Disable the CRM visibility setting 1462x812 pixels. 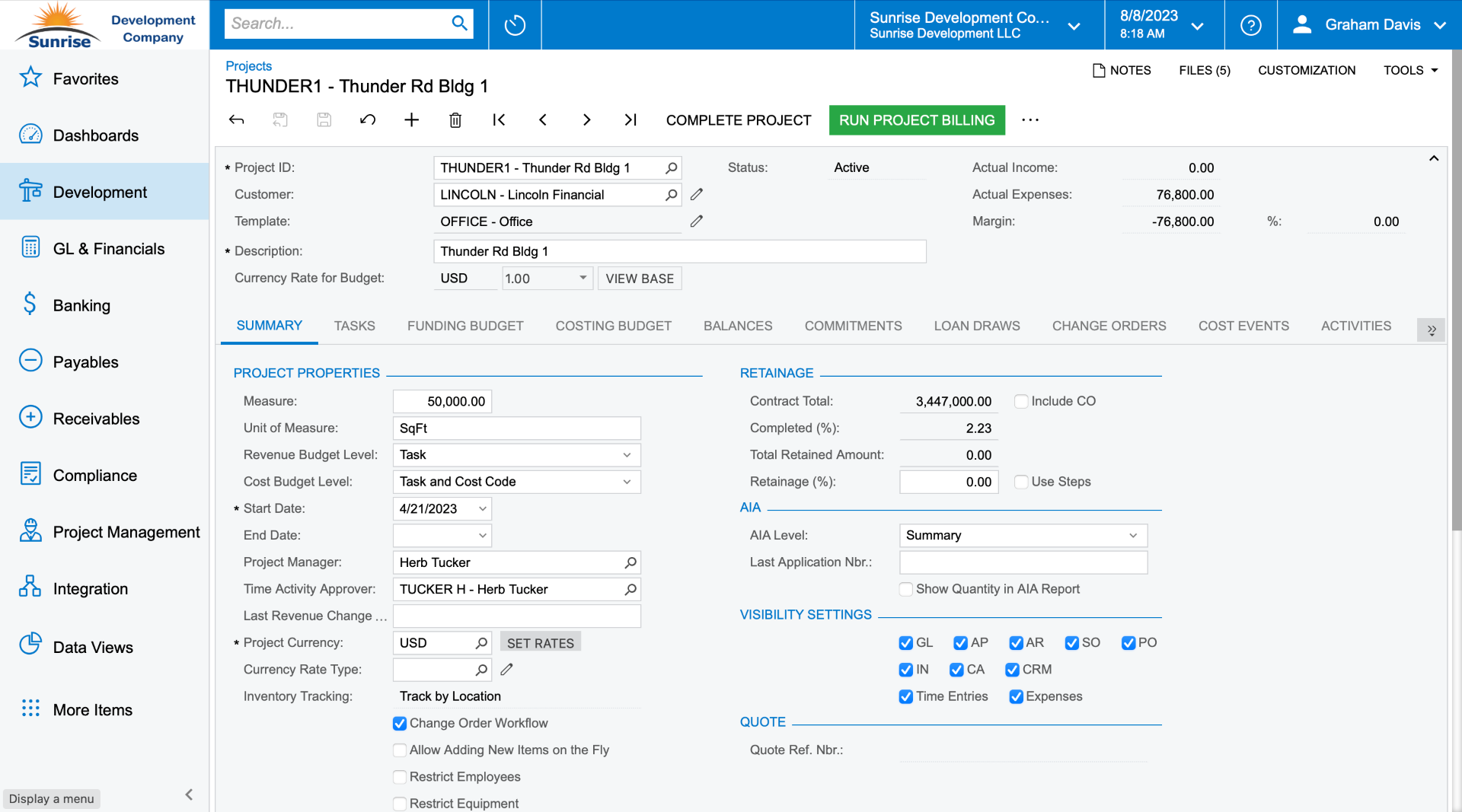[x=1013, y=670]
